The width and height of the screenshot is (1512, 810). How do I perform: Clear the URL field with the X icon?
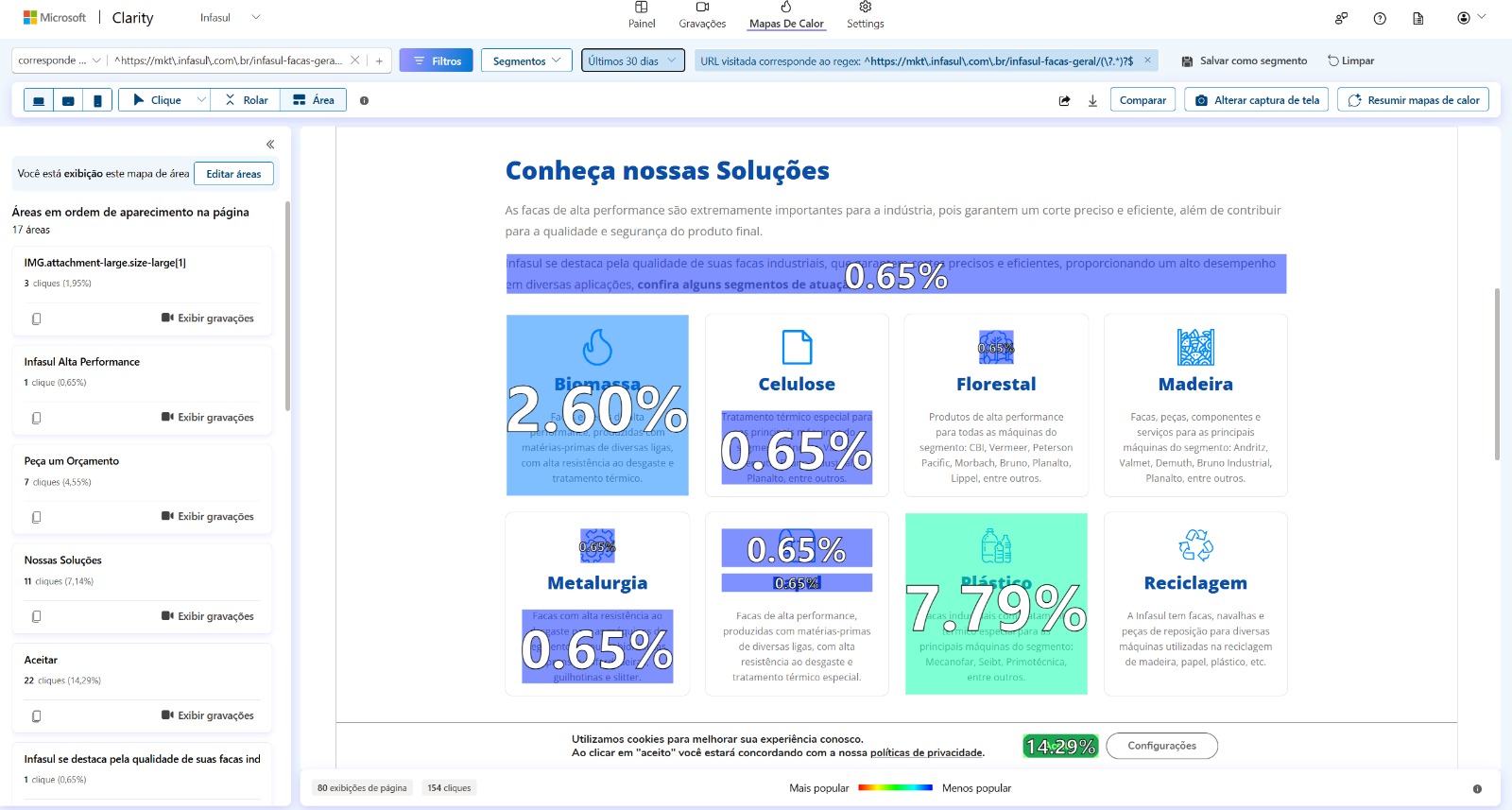(355, 60)
